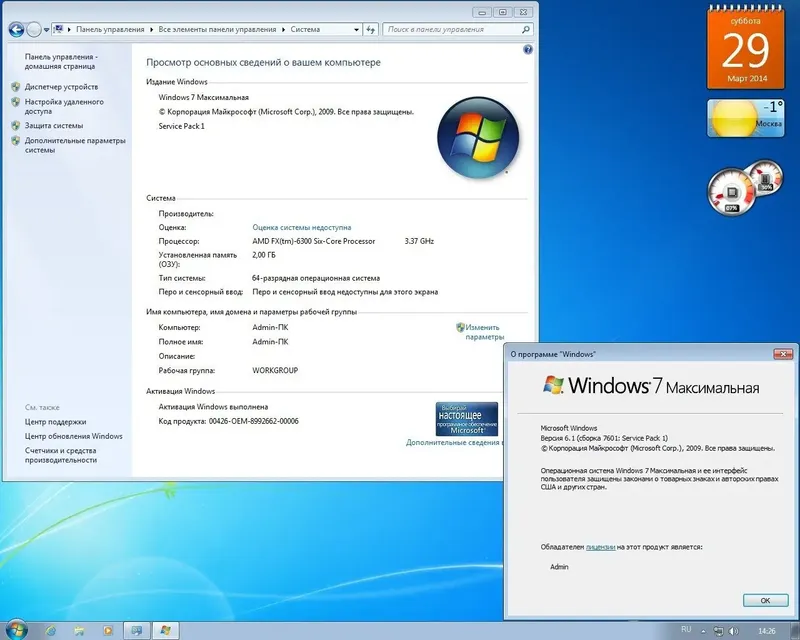Expand arrow after Панель управления breadcrumb
Viewport: 800px width, 640px height.
pyautogui.click(x=152, y=30)
